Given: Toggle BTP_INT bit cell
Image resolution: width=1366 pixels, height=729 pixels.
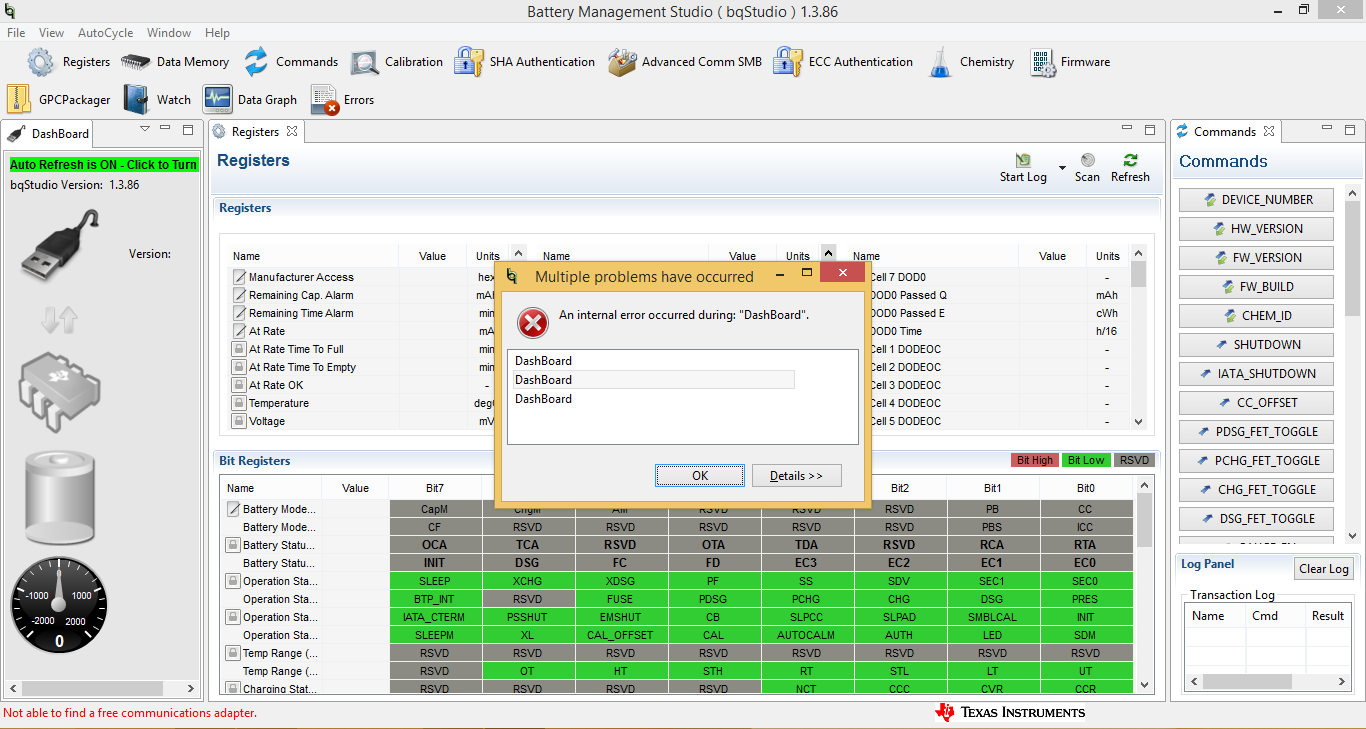Looking at the screenshot, I should point(435,599).
